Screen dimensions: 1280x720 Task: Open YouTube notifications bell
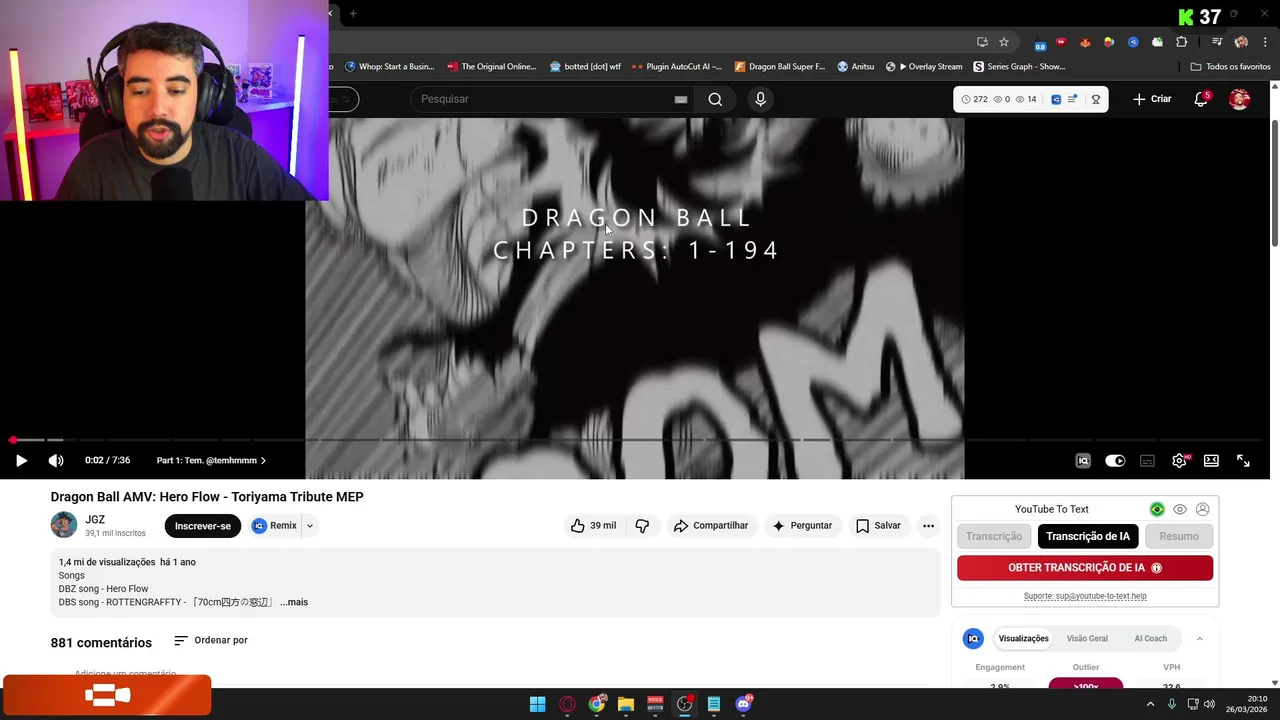coord(1201,99)
